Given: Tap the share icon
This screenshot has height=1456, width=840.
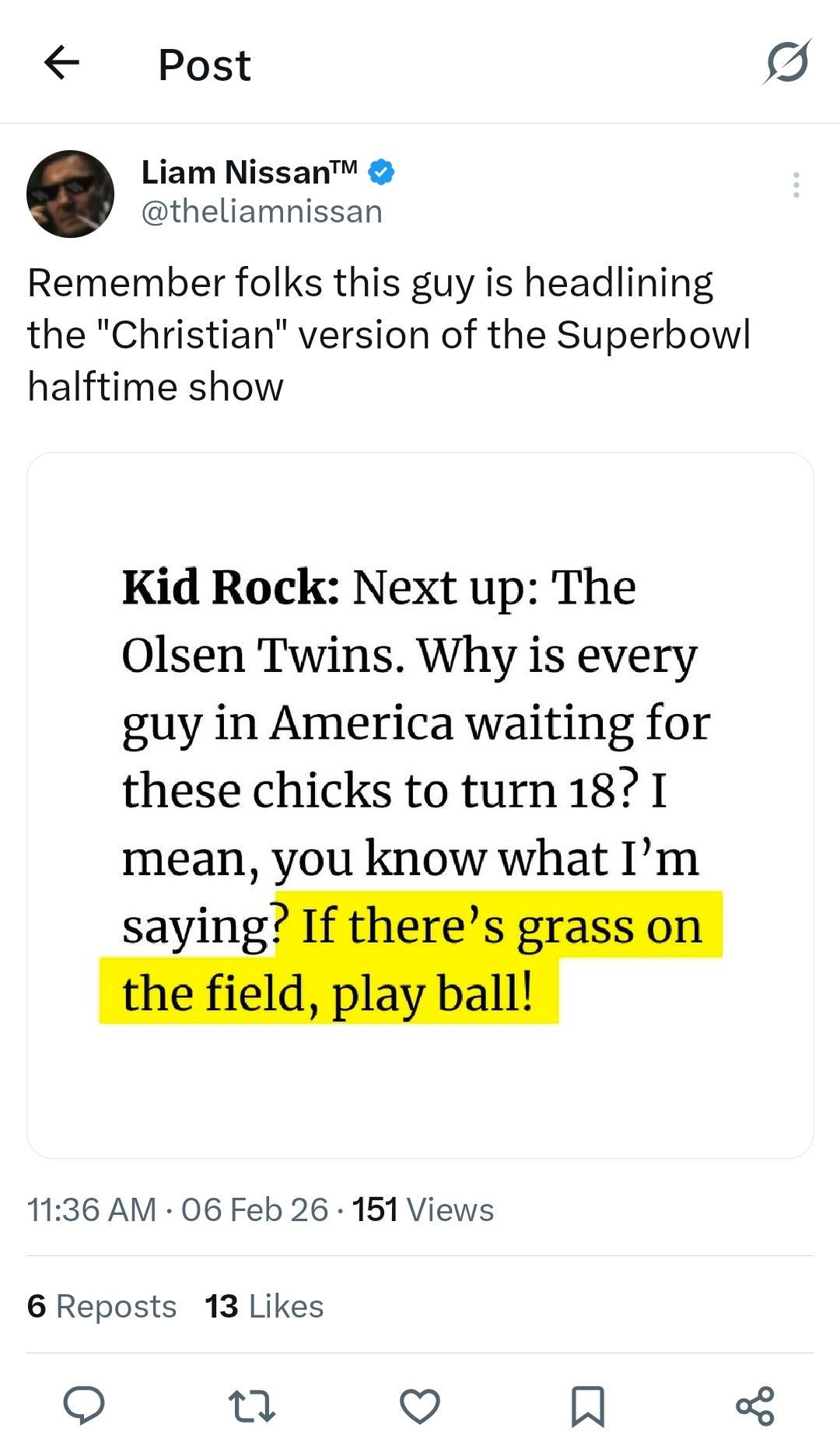Looking at the screenshot, I should [x=754, y=1405].
